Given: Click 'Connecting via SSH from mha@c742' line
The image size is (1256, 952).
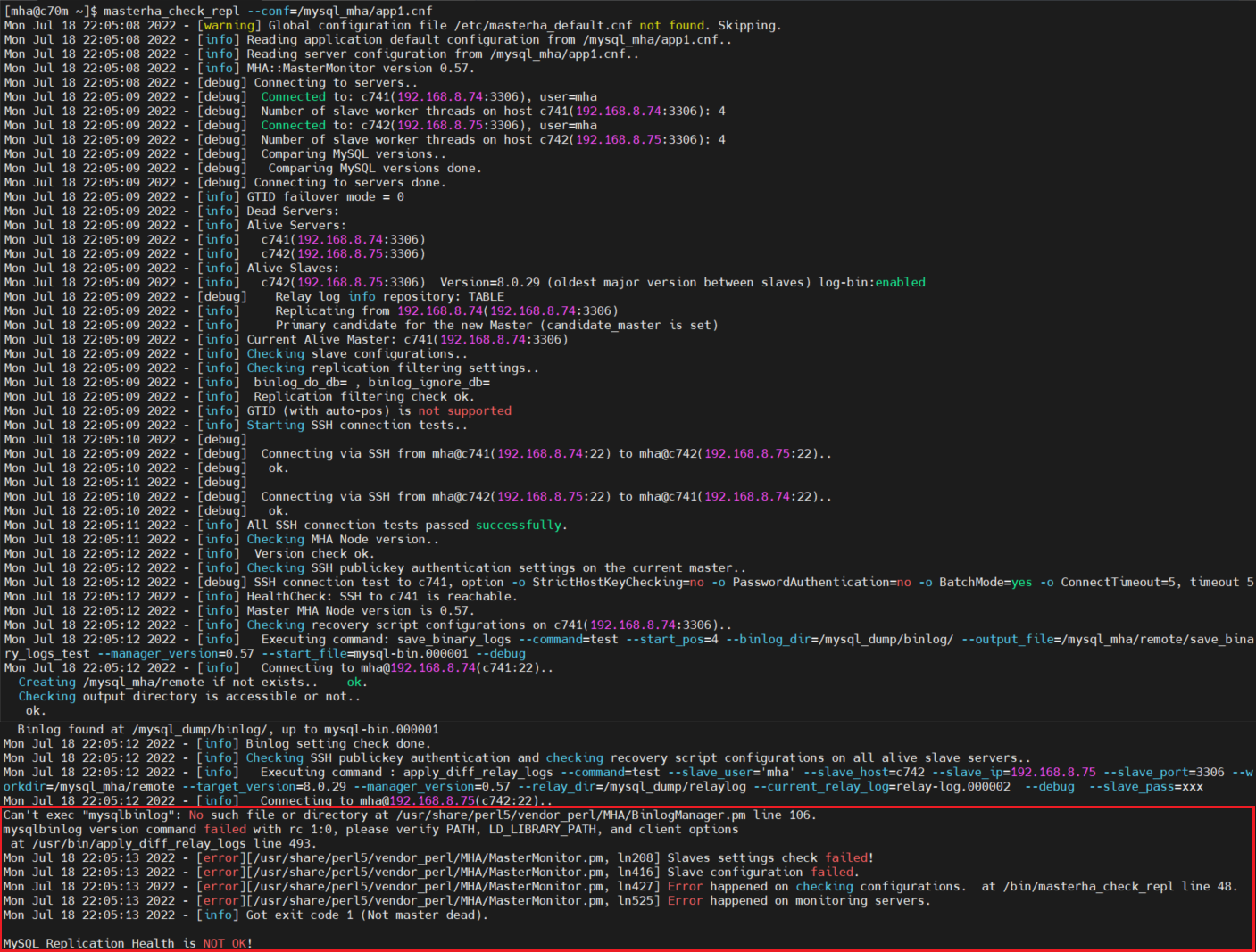Looking at the screenshot, I should [x=546, y=496].
